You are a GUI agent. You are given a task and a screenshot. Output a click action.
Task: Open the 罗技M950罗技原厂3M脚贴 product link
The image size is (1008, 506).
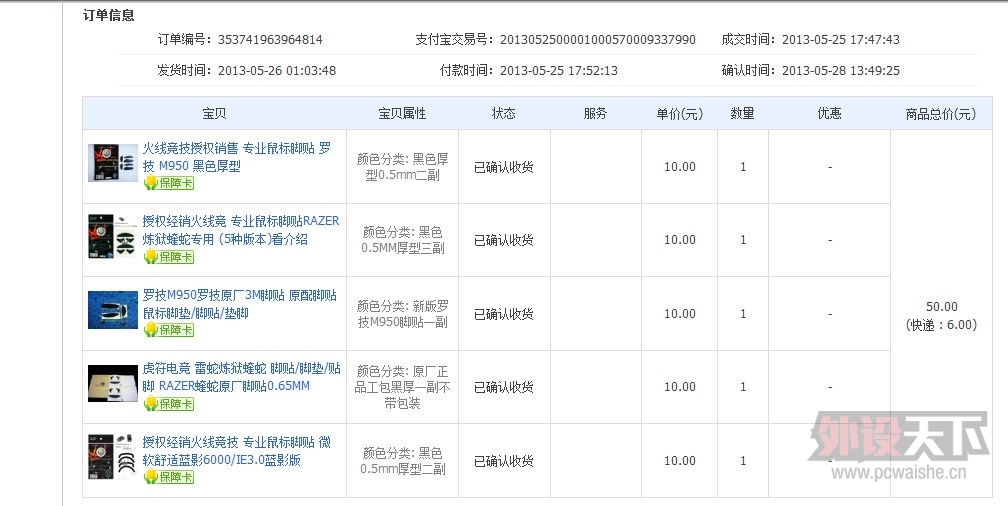coord(239,304)
